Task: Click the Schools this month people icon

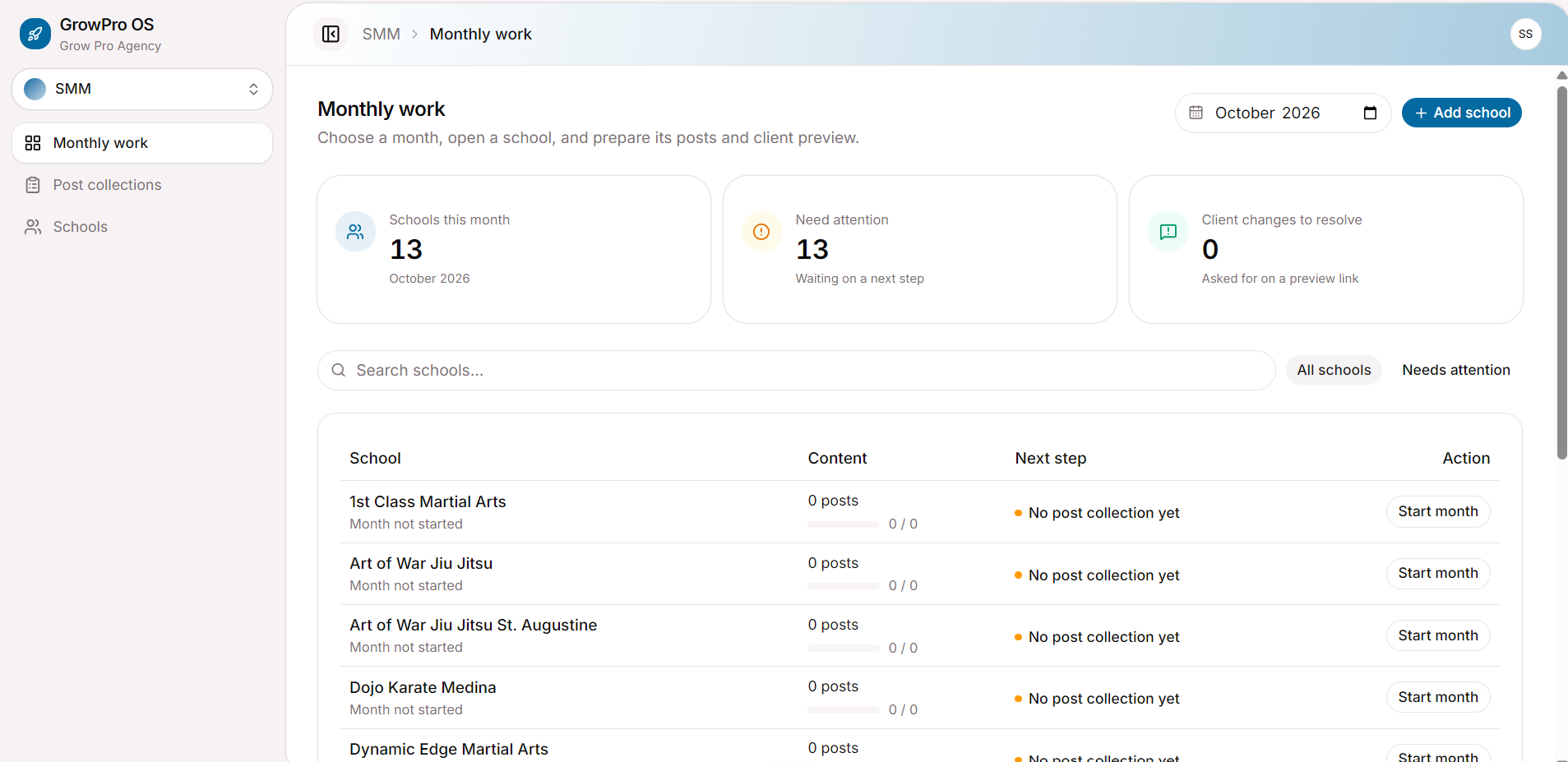Action: pos(355,232)
